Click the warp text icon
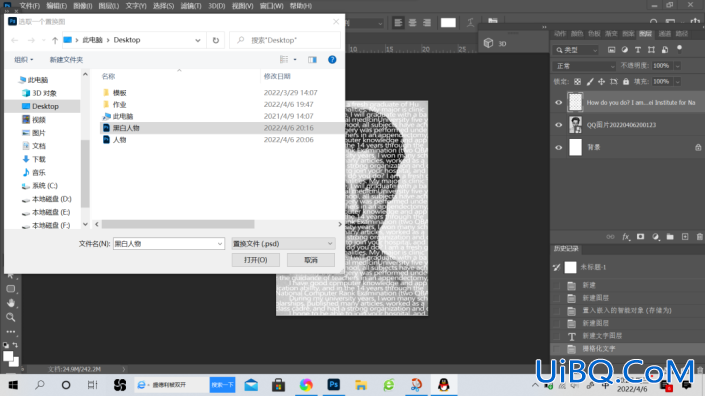The width and height of the screenshot is (705, 396). click(x=470, y=22)
